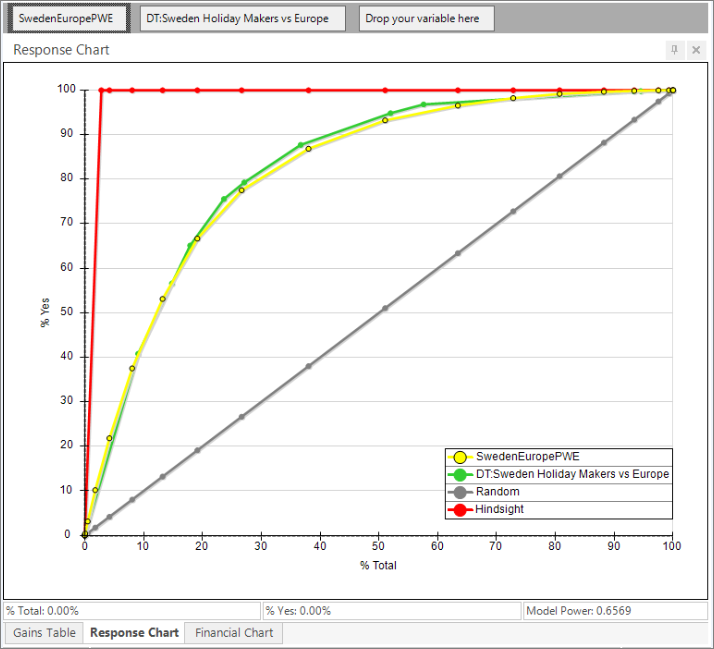Click the Random legend label
This screenshot has height=649, width=714.
pos(498,492)
